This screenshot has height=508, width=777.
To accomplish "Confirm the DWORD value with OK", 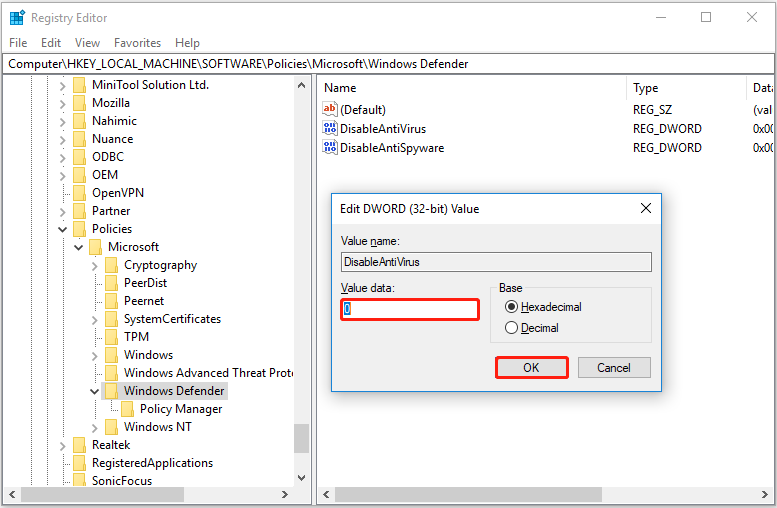I will coord(531,368).
